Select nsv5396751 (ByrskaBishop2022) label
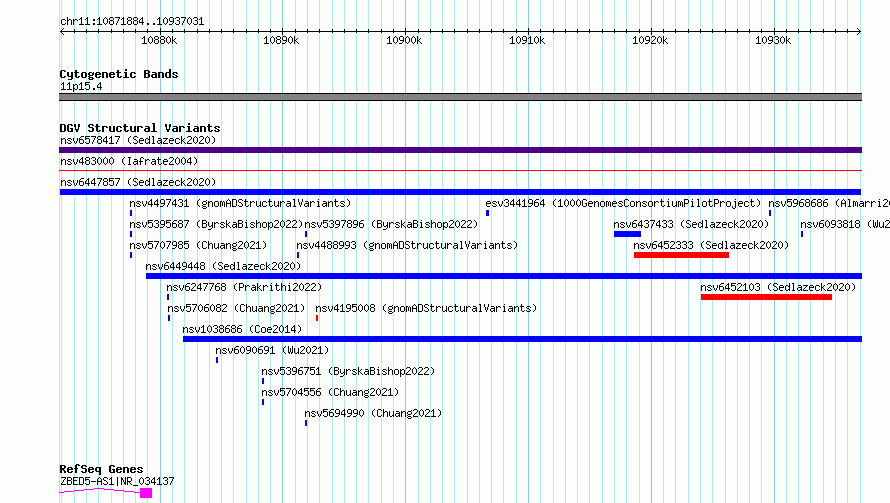 coord(348,371)
